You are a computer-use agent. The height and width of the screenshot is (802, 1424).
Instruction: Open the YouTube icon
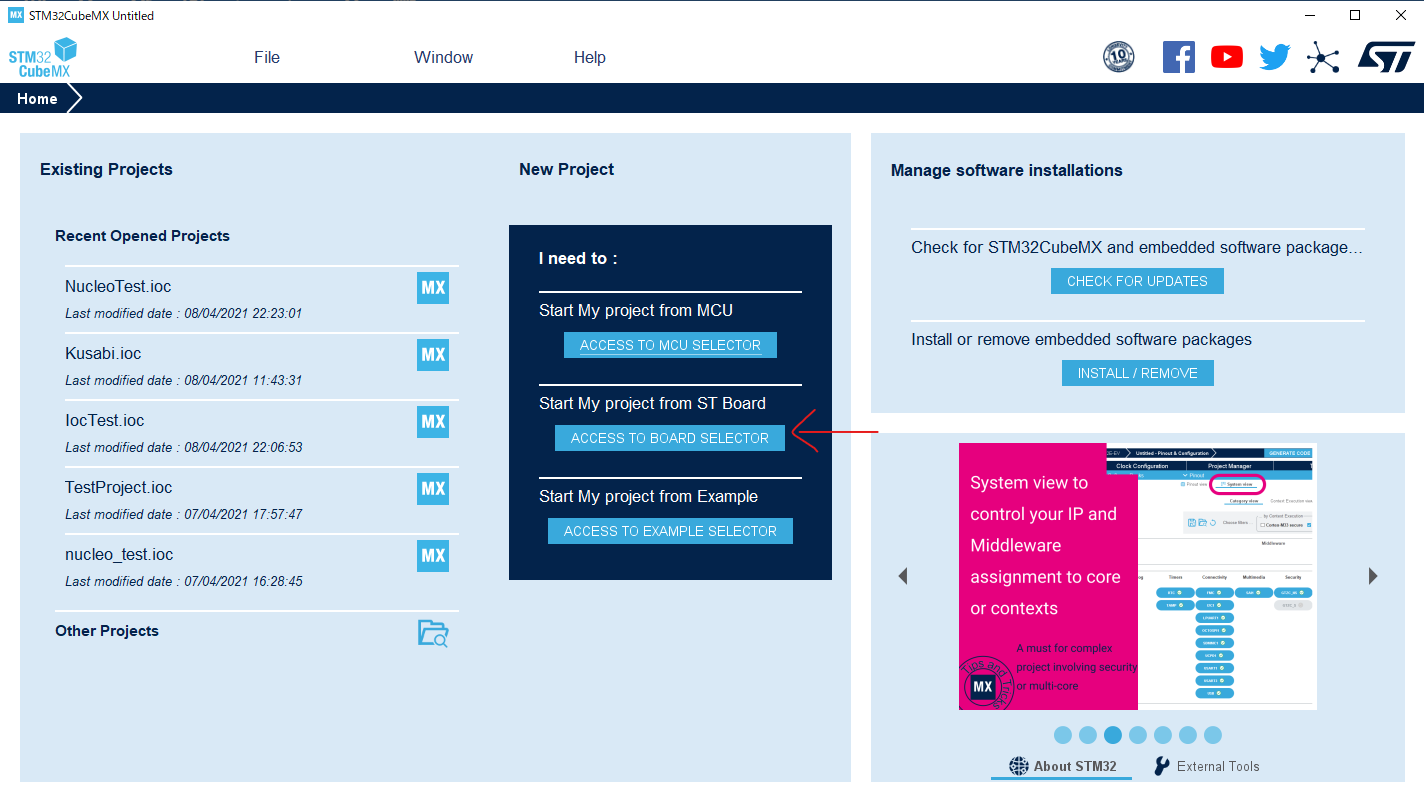point(1227,57)
